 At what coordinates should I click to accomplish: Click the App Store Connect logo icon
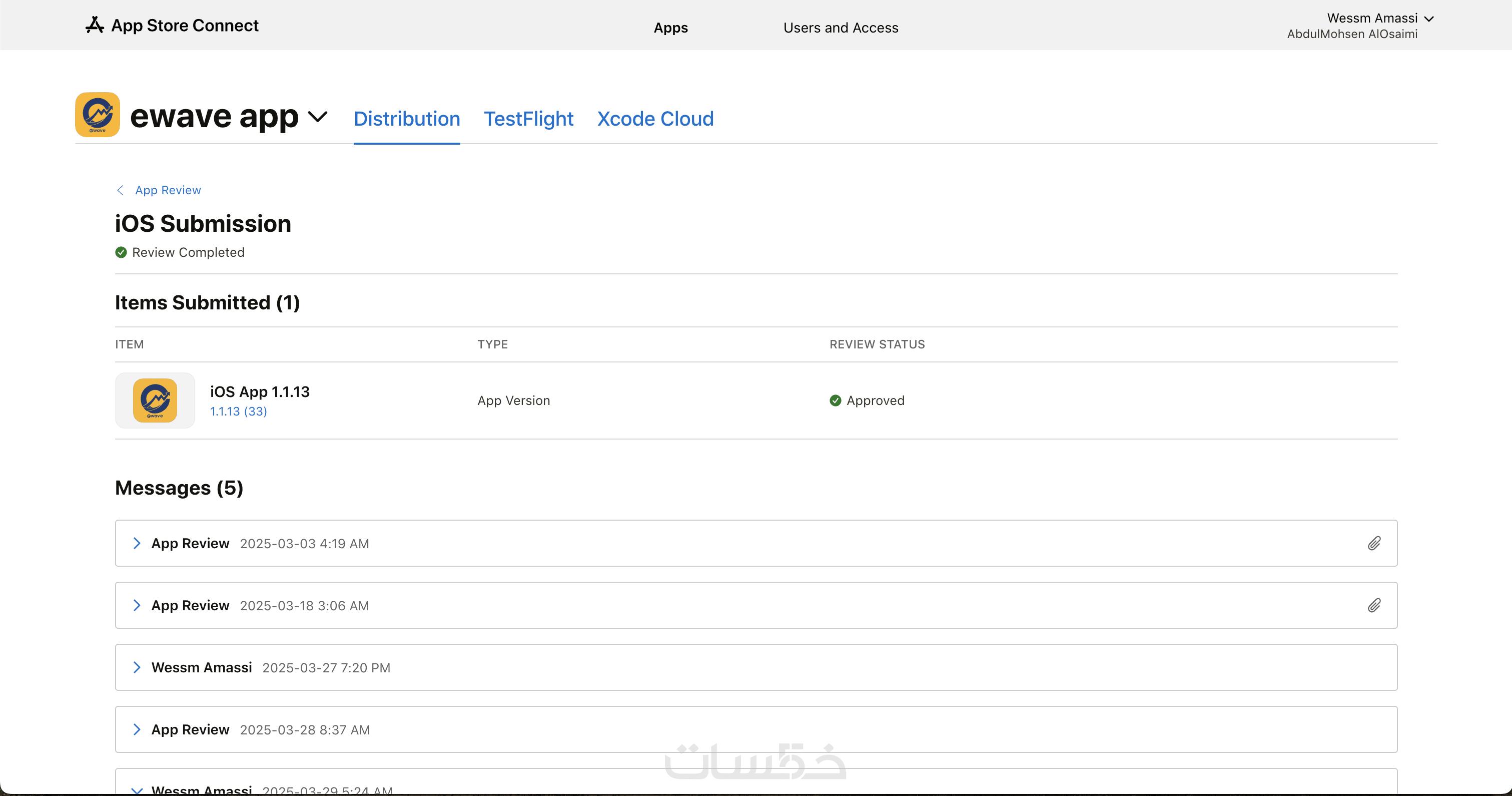[95, 25]
